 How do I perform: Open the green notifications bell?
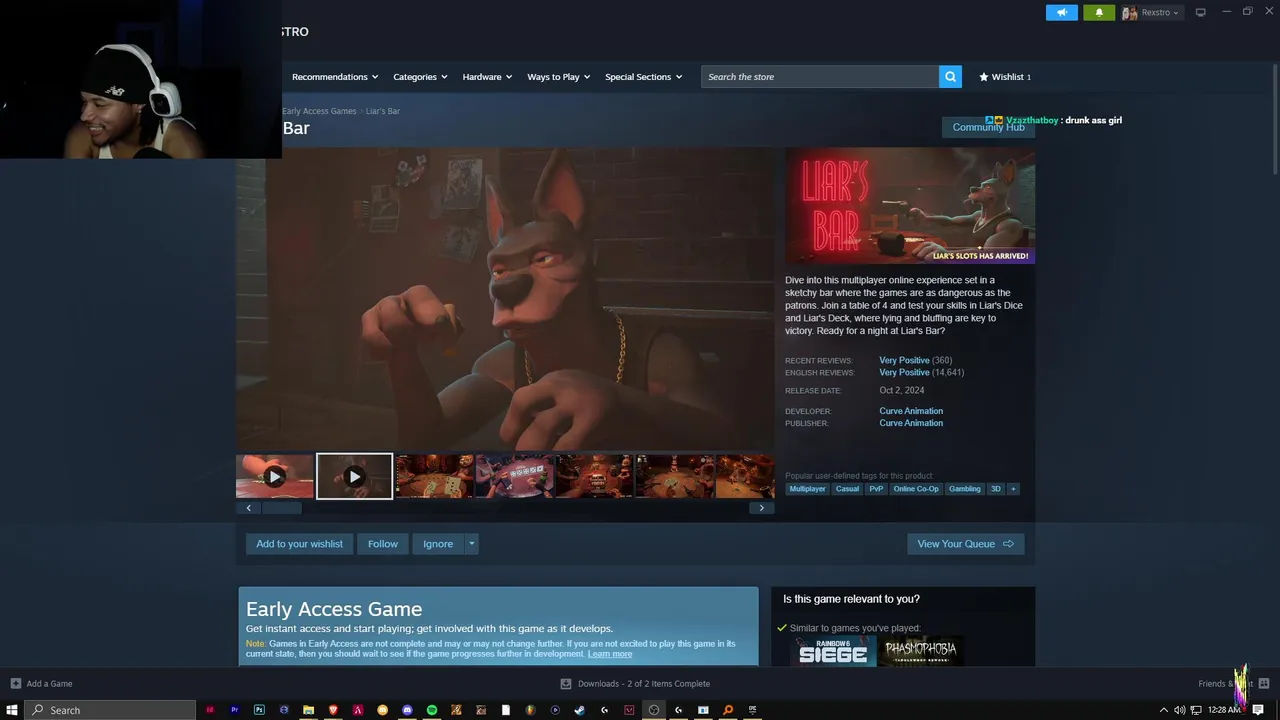pos(1099,13)
